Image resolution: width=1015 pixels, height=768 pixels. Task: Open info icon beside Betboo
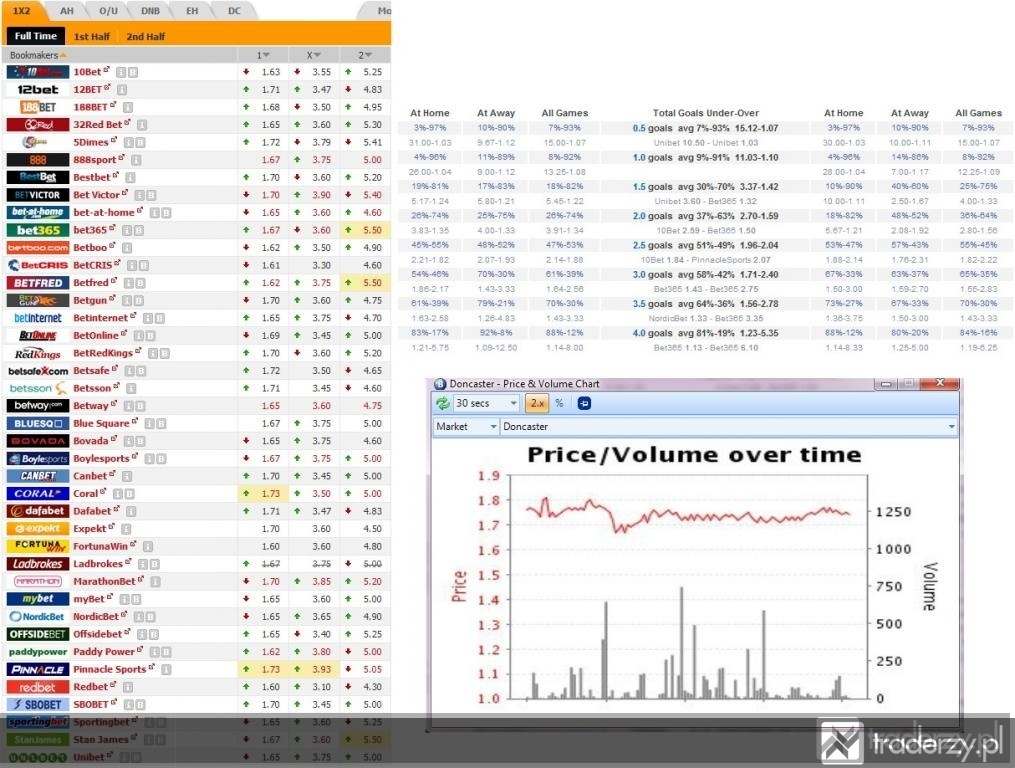point(127,247)
